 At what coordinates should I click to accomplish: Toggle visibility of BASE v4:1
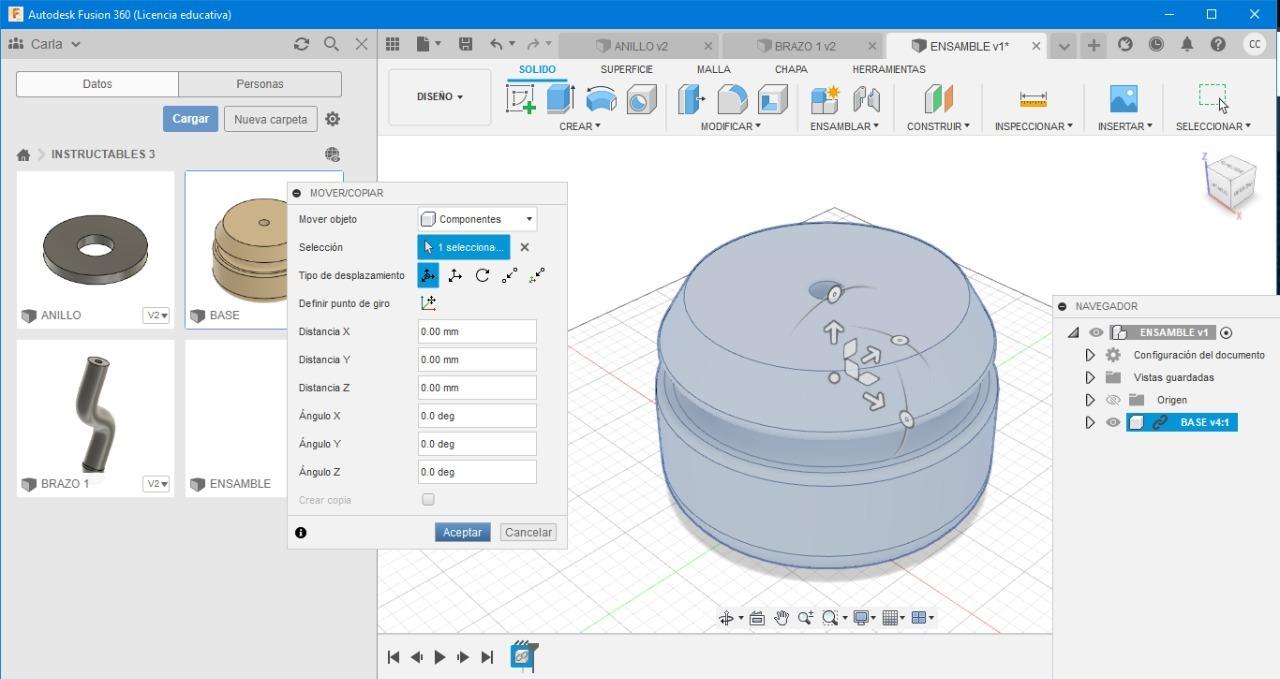1113,422
